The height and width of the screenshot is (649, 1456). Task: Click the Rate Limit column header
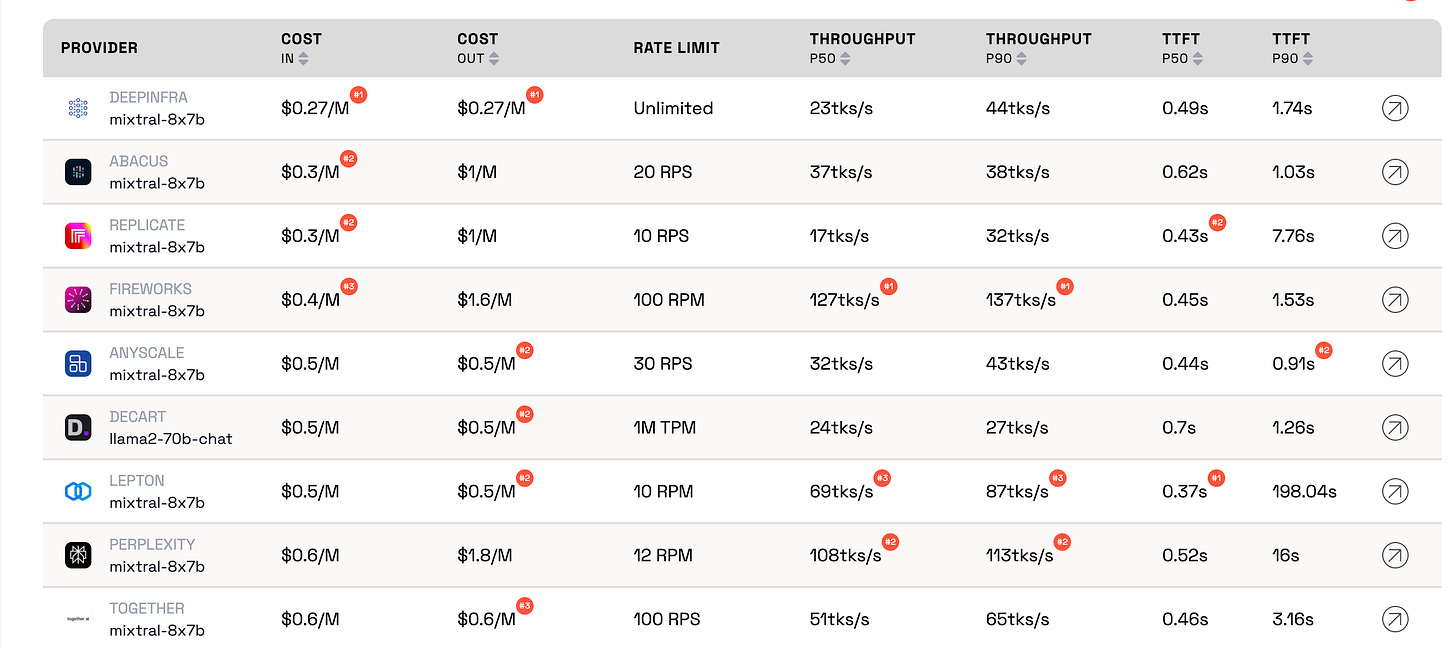coord(676,48)
